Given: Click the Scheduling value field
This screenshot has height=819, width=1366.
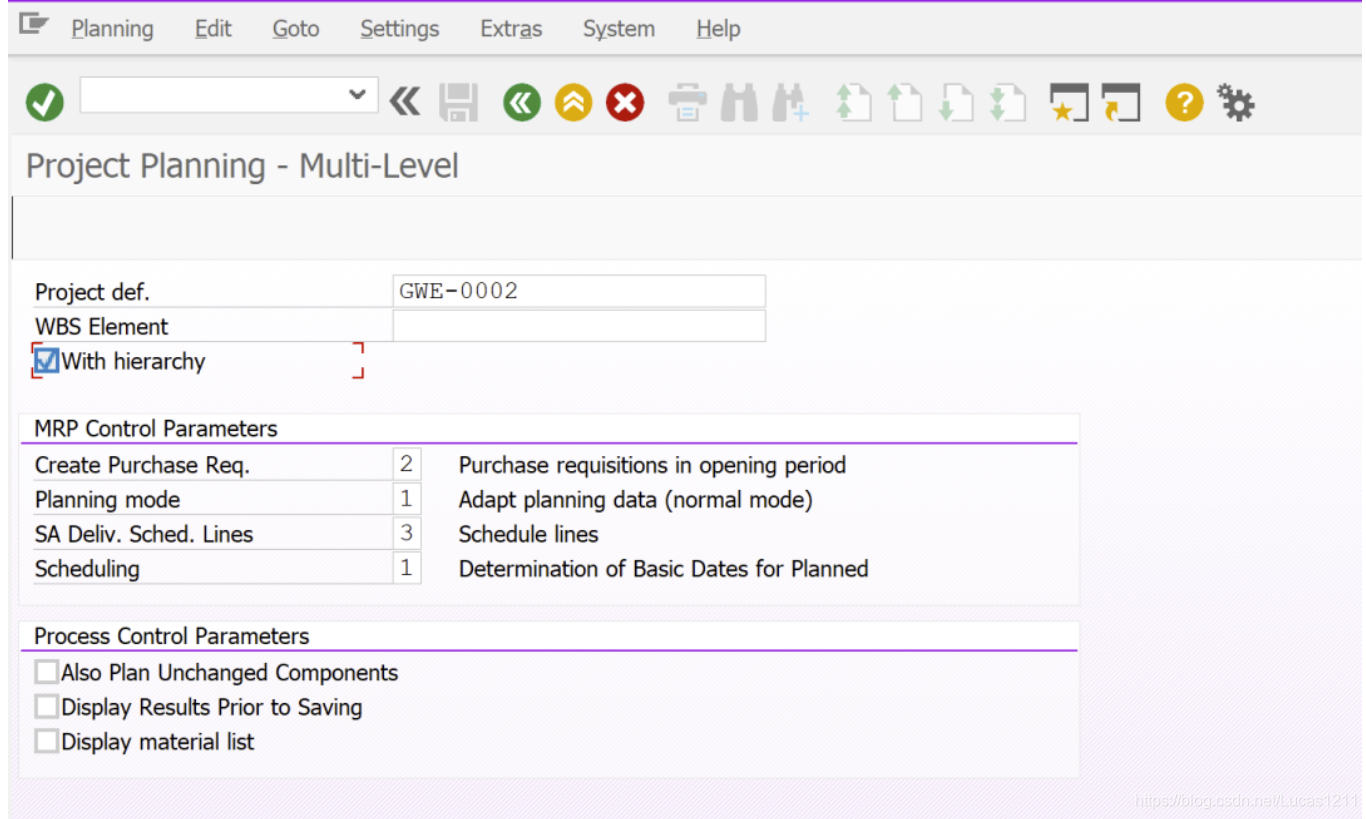Looking at the screenshot, I should click(406, 568).
